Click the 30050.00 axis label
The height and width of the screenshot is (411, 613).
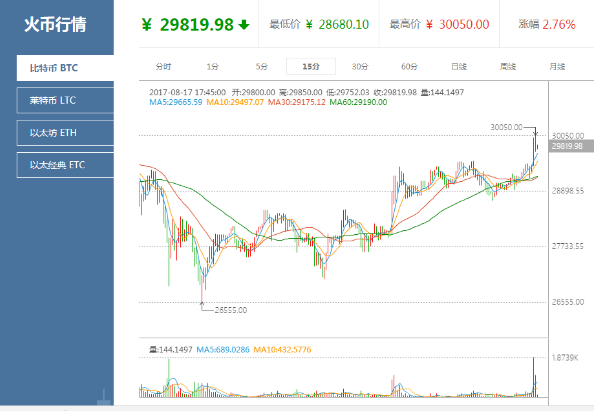click(x=568, y=136)
